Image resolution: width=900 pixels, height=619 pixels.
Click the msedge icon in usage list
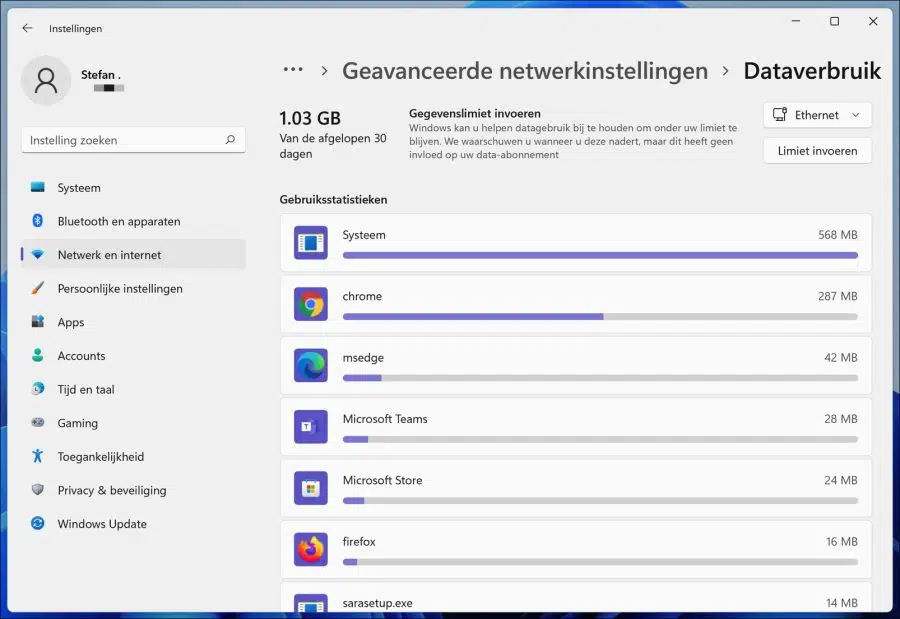(311, 366)
